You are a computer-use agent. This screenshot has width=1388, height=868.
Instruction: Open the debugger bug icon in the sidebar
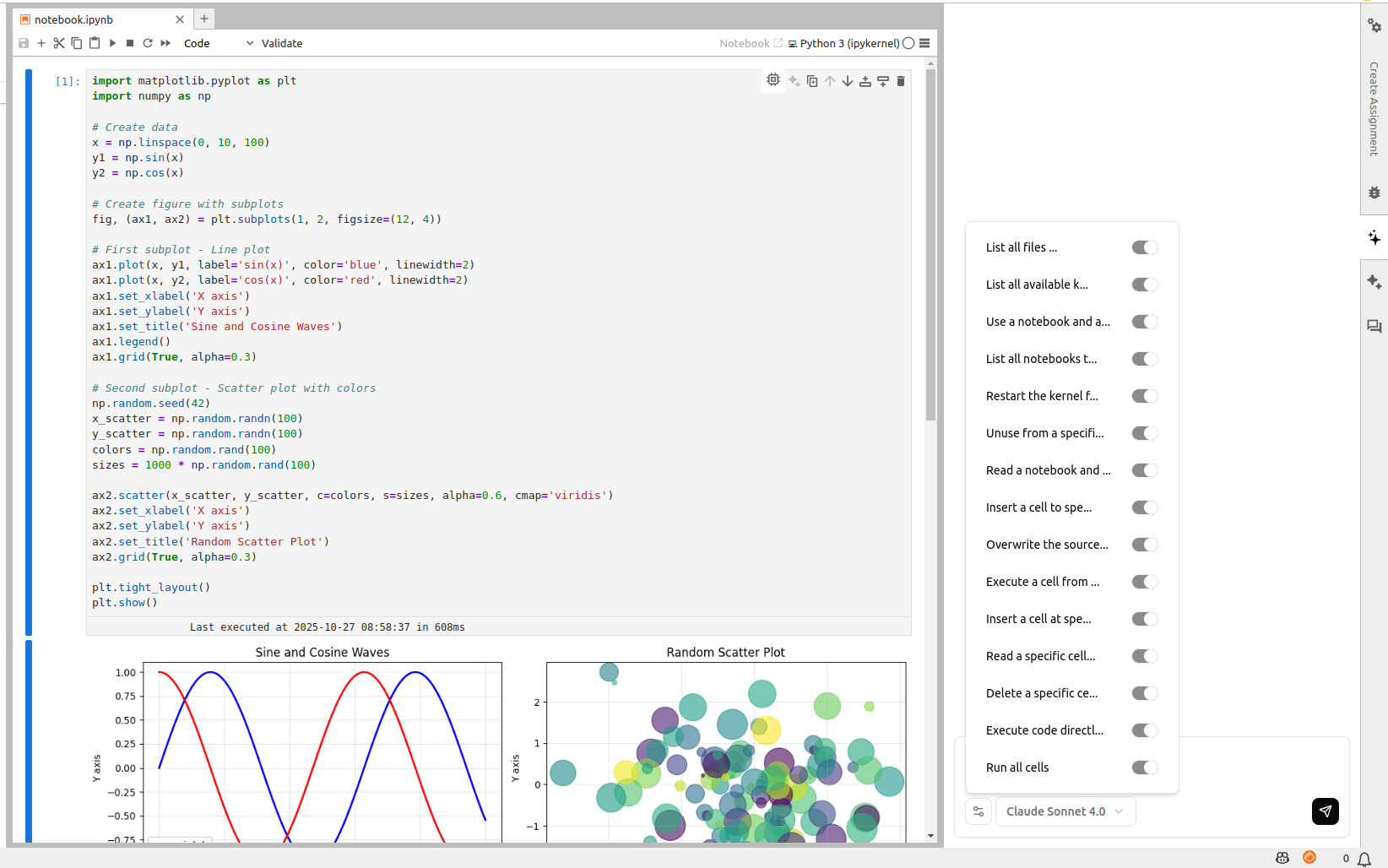[1374, 193]
